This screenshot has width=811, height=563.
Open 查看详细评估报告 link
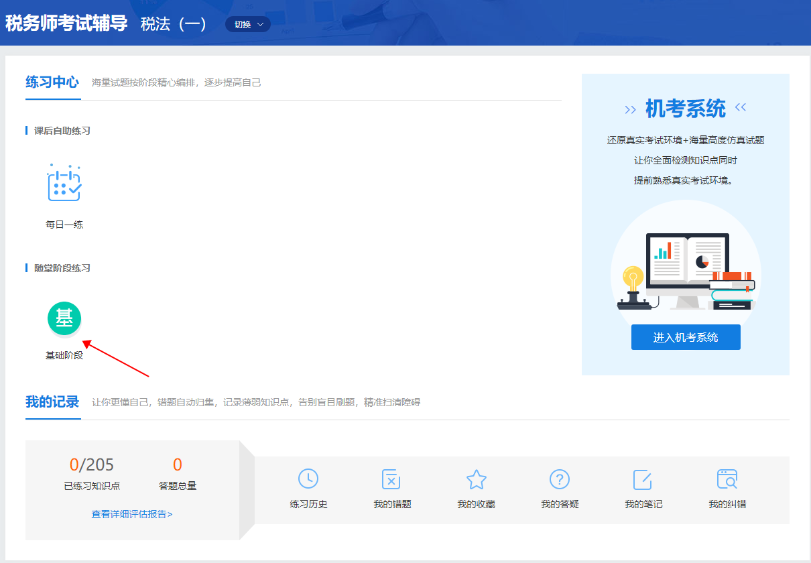pyautogui.click(x=132, y=514)
